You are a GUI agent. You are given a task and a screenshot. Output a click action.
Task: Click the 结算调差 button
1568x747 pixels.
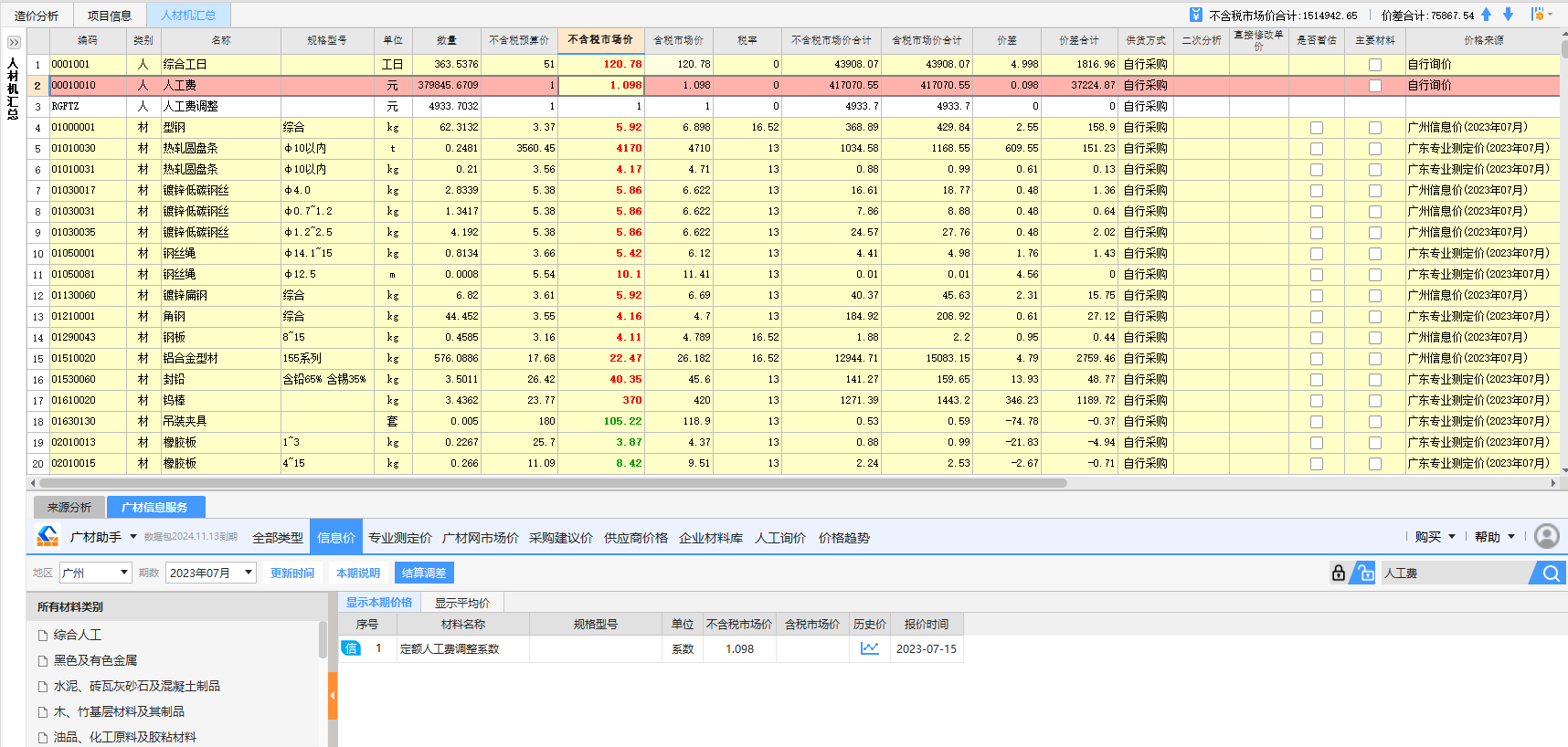tap(424, 573)
